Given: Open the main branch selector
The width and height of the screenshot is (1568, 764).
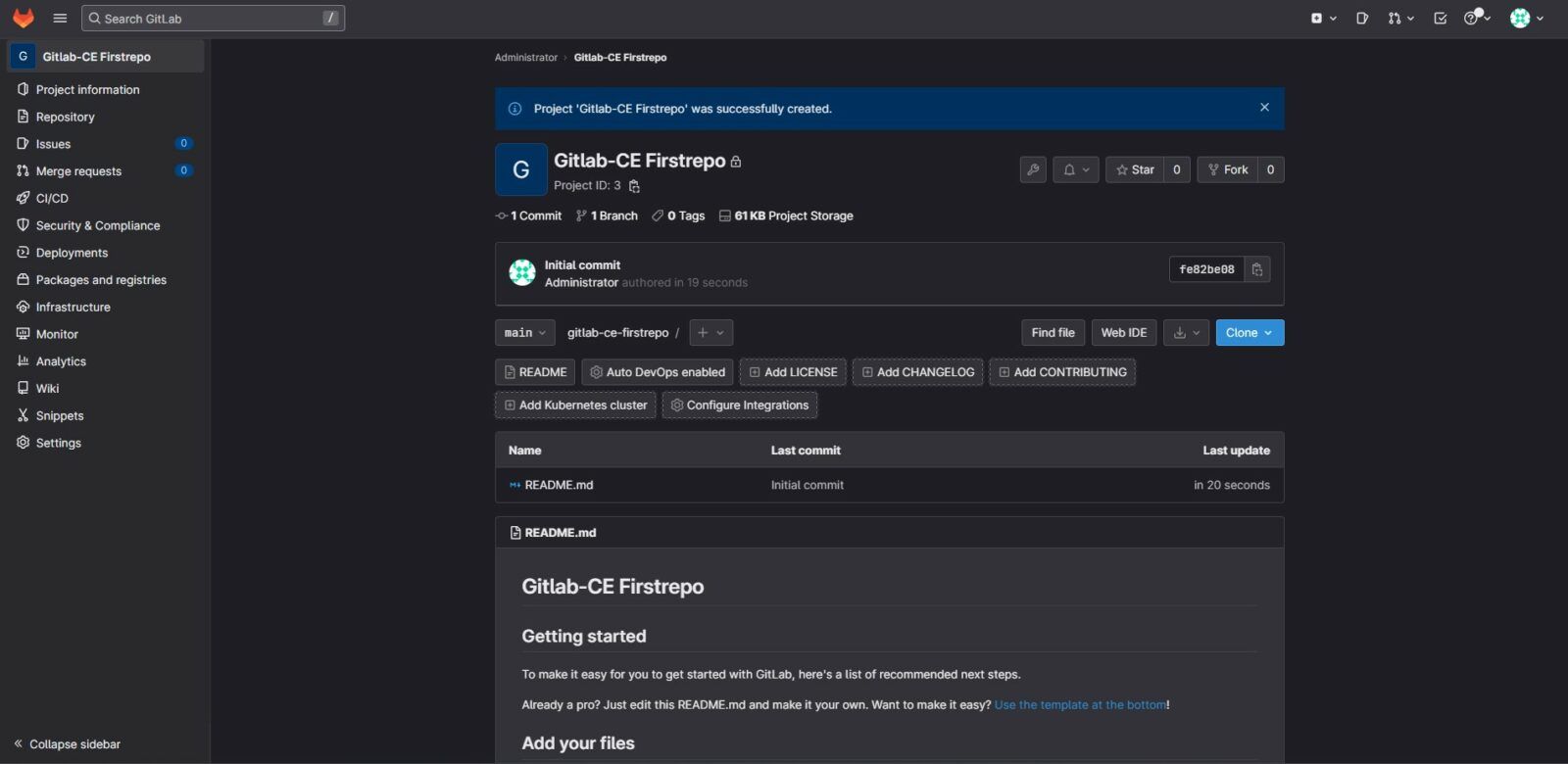Looking at the screenshot, I should tap(525, 333).
